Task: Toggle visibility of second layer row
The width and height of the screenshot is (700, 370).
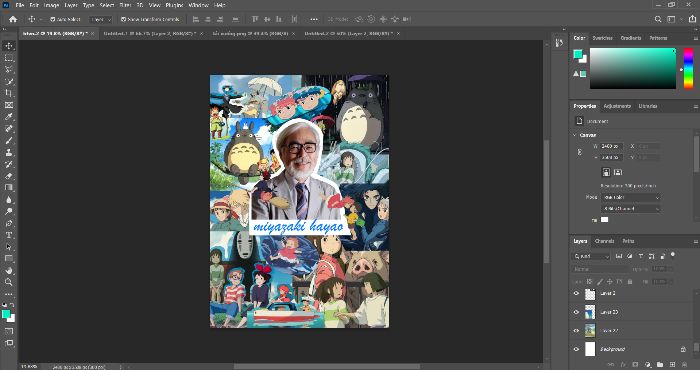Action: [576, 312]
